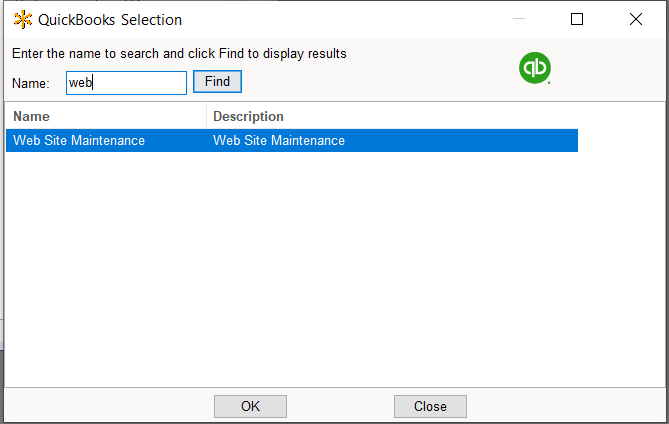The image size is (669, 424).
Task: Dismiss the dialog with the Close button
Action: click(x=430, y=406)
